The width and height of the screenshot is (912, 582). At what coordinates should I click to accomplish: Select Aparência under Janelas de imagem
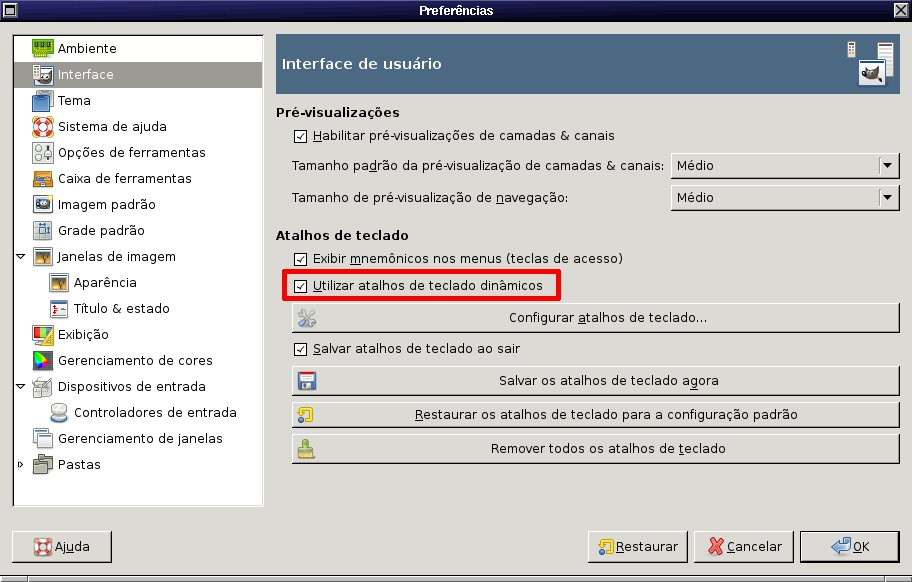pos(138,283)
